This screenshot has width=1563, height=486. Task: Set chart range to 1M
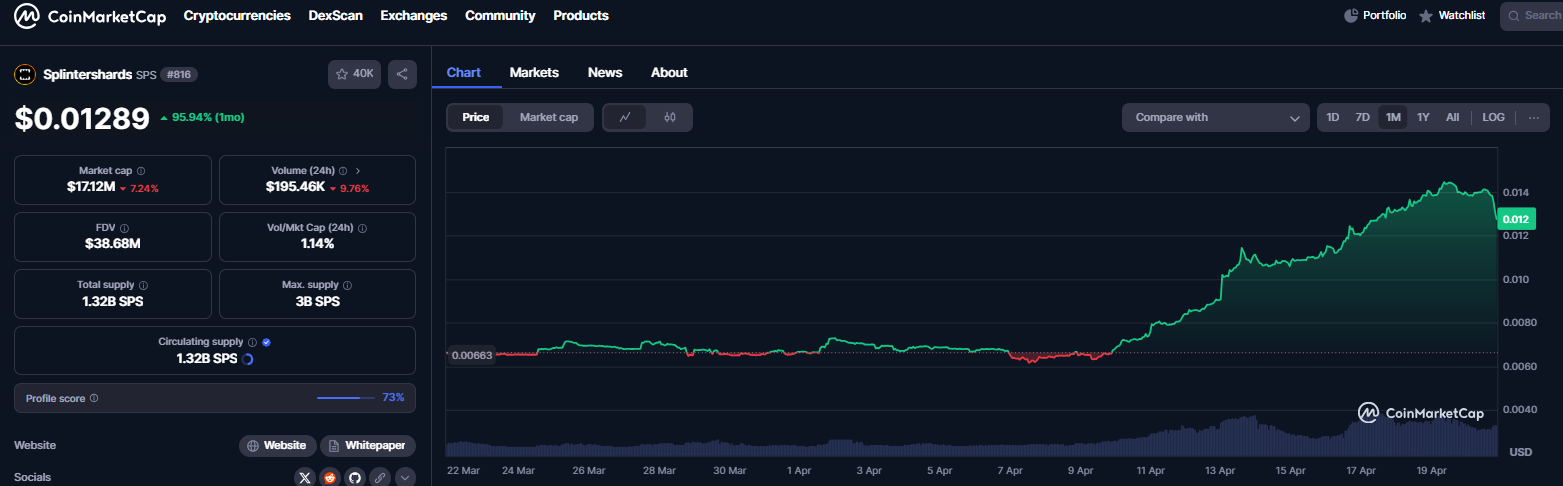tap(1393, 117)
